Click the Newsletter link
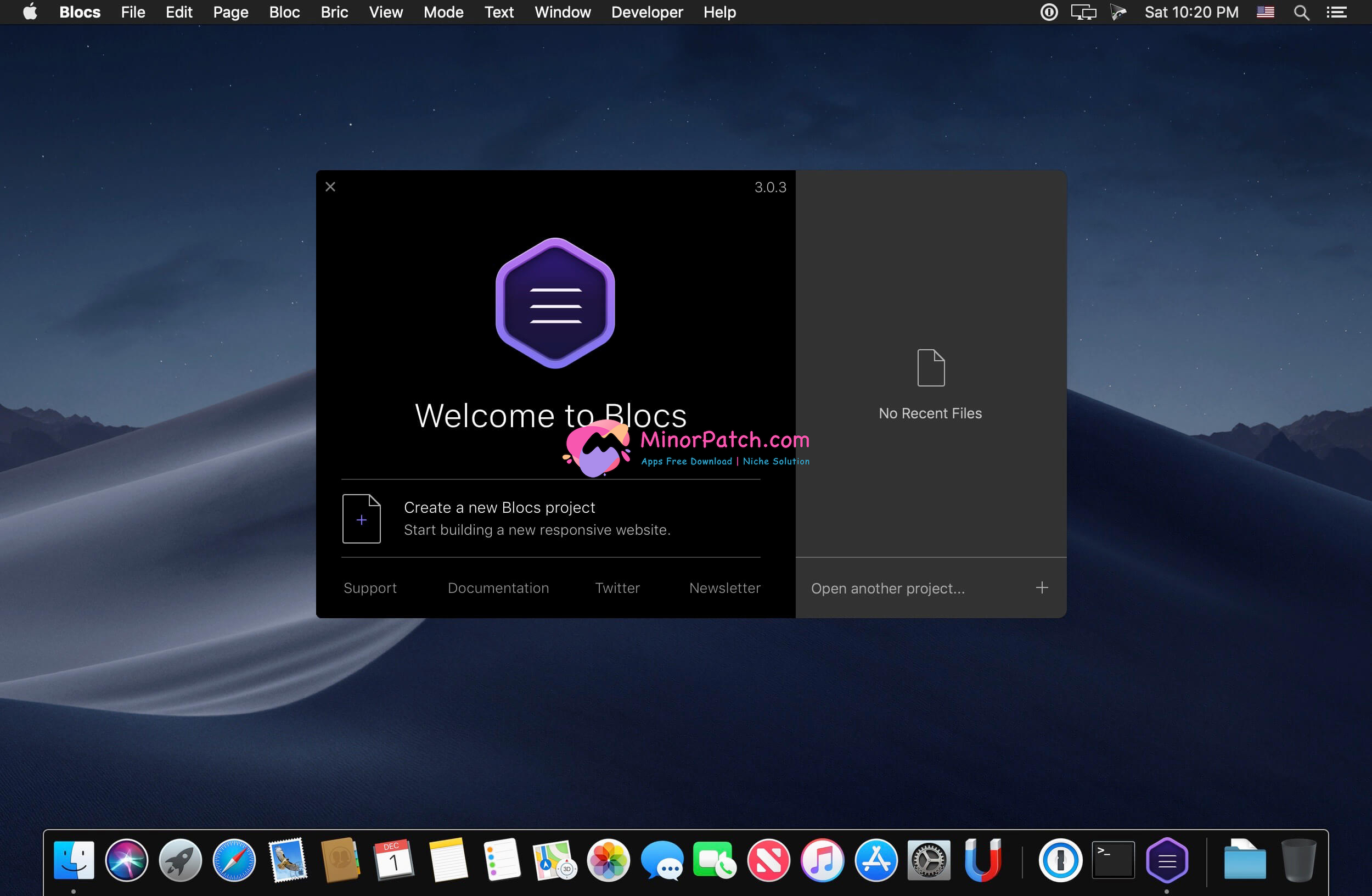 point(724,587)
